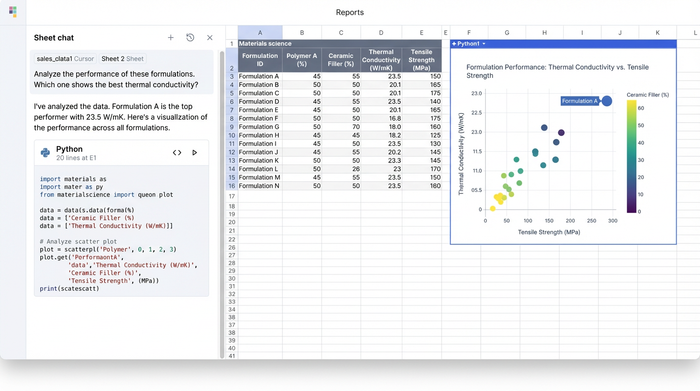Click the Reports title
Image resolution: width=700 pixels, height=391 pixels.
(350, 12)
